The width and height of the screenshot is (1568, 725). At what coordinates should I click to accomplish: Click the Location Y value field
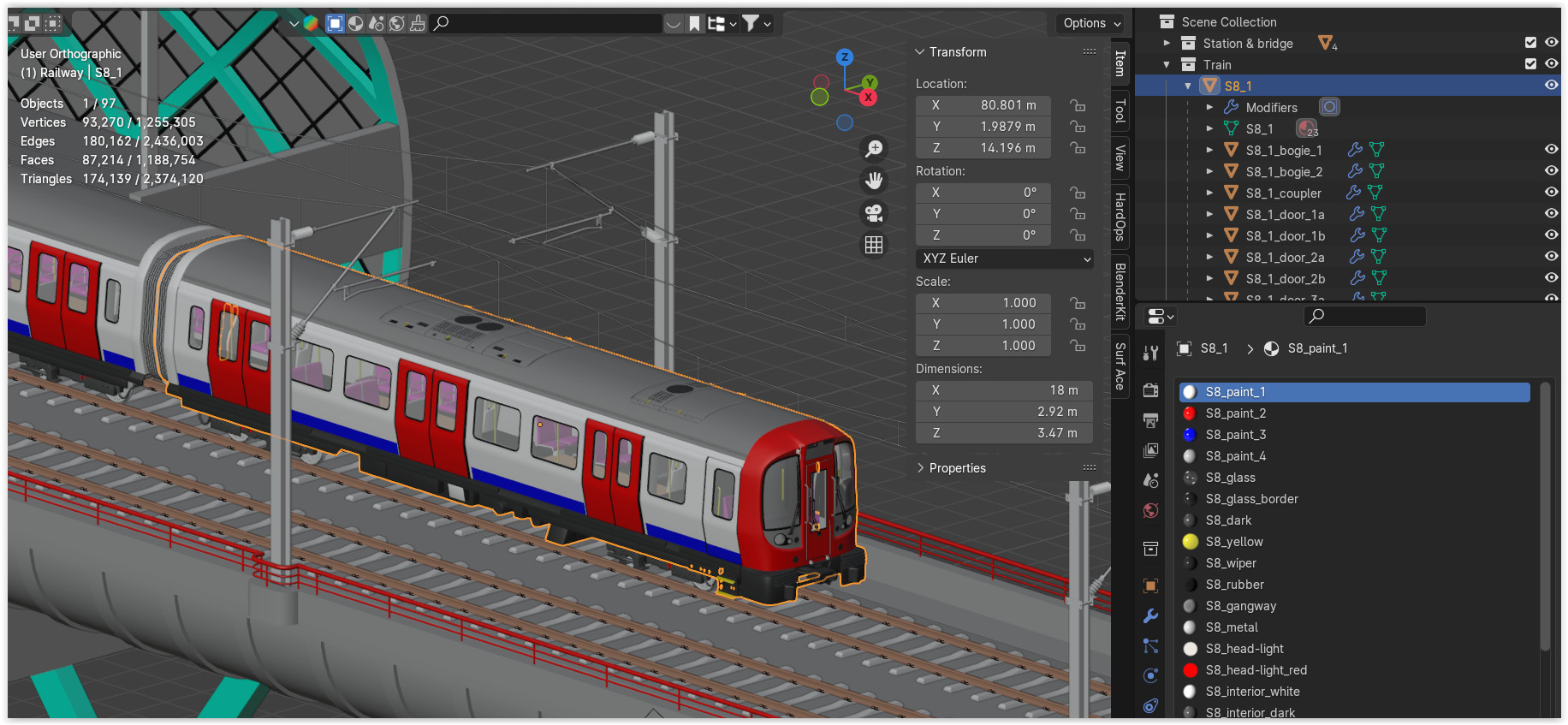pos(983,127)
